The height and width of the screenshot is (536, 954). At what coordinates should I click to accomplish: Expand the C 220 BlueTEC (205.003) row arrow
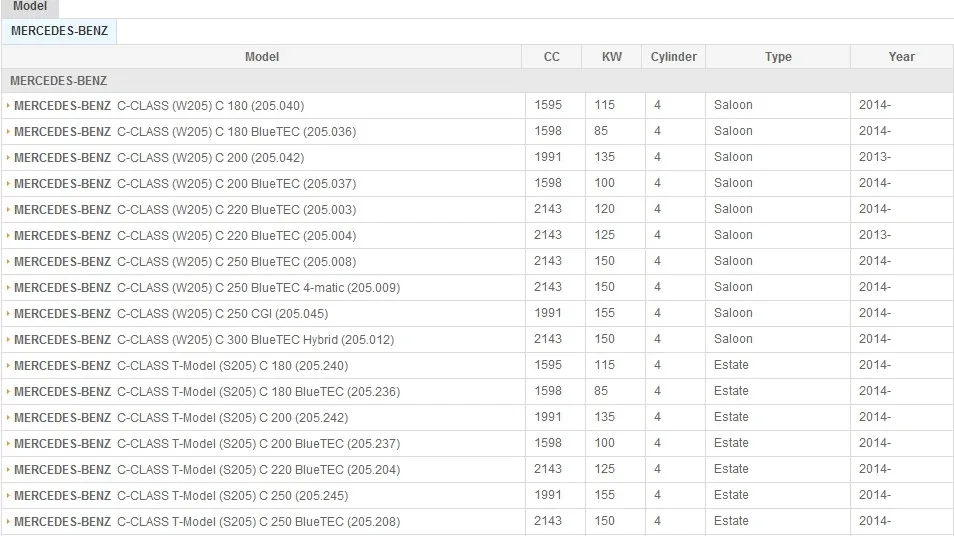point(8,209)
